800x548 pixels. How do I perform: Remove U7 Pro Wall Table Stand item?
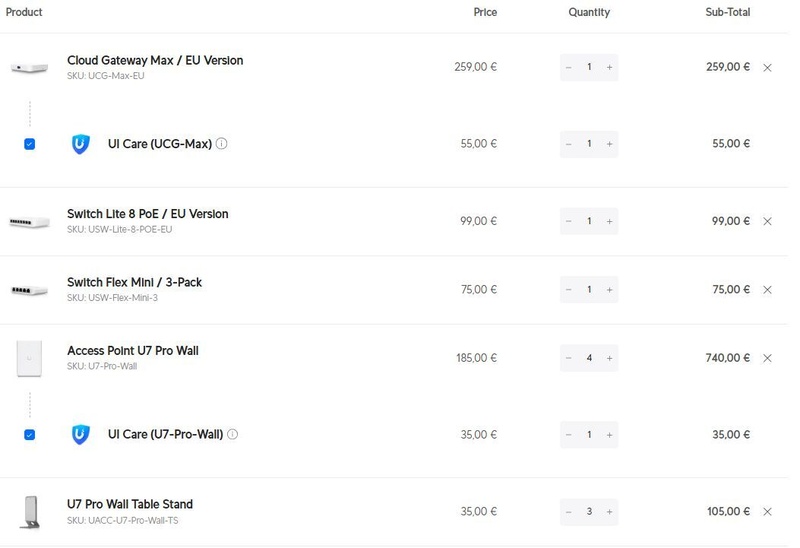[x=767, y=511]
